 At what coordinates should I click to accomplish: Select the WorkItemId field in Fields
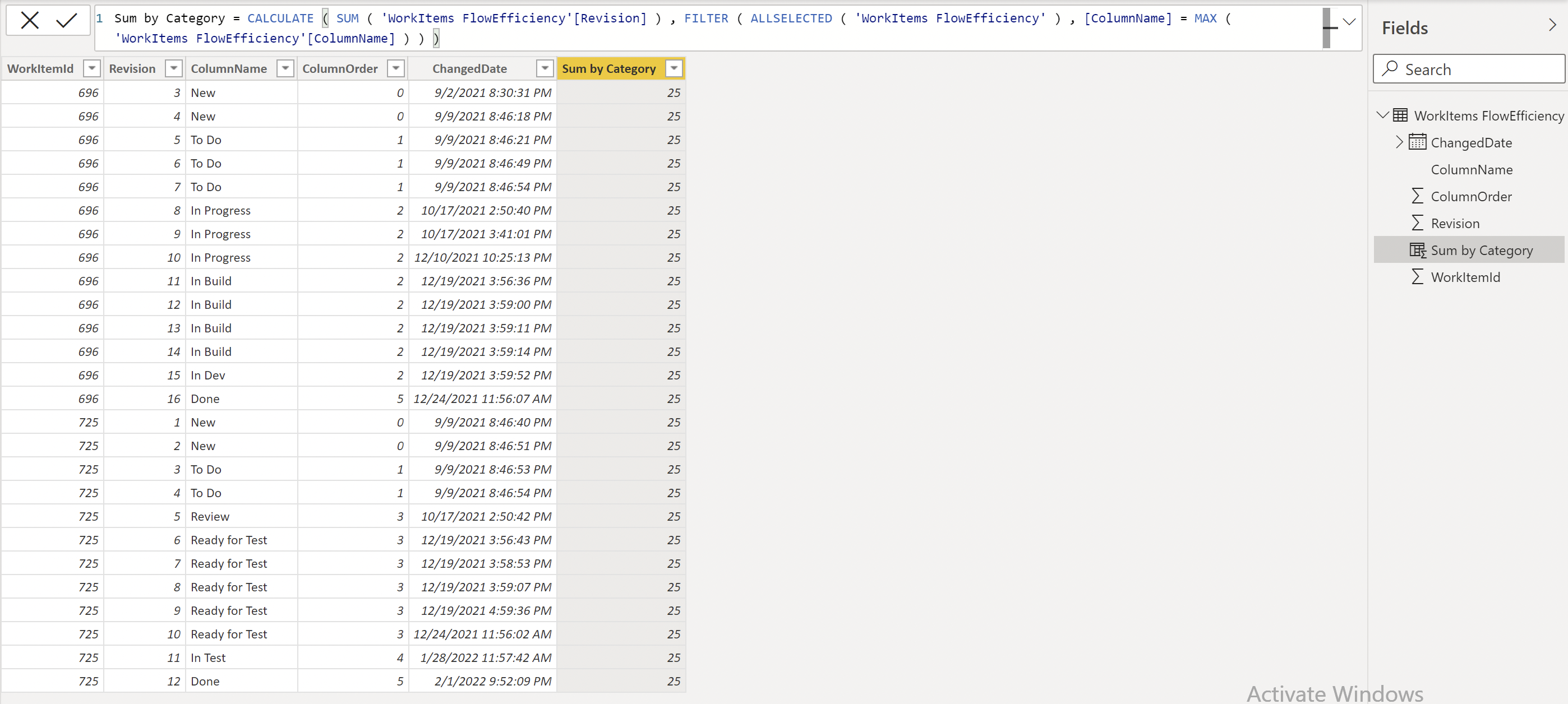1465,277
